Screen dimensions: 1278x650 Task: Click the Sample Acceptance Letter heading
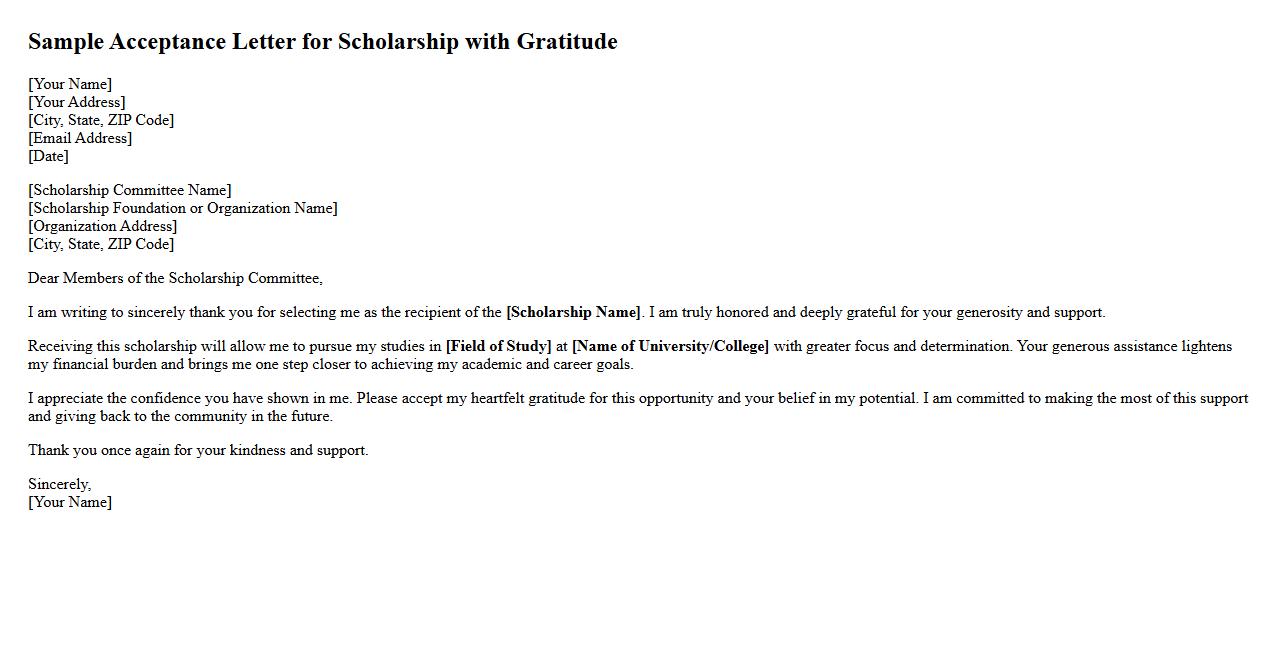point(322,42)
